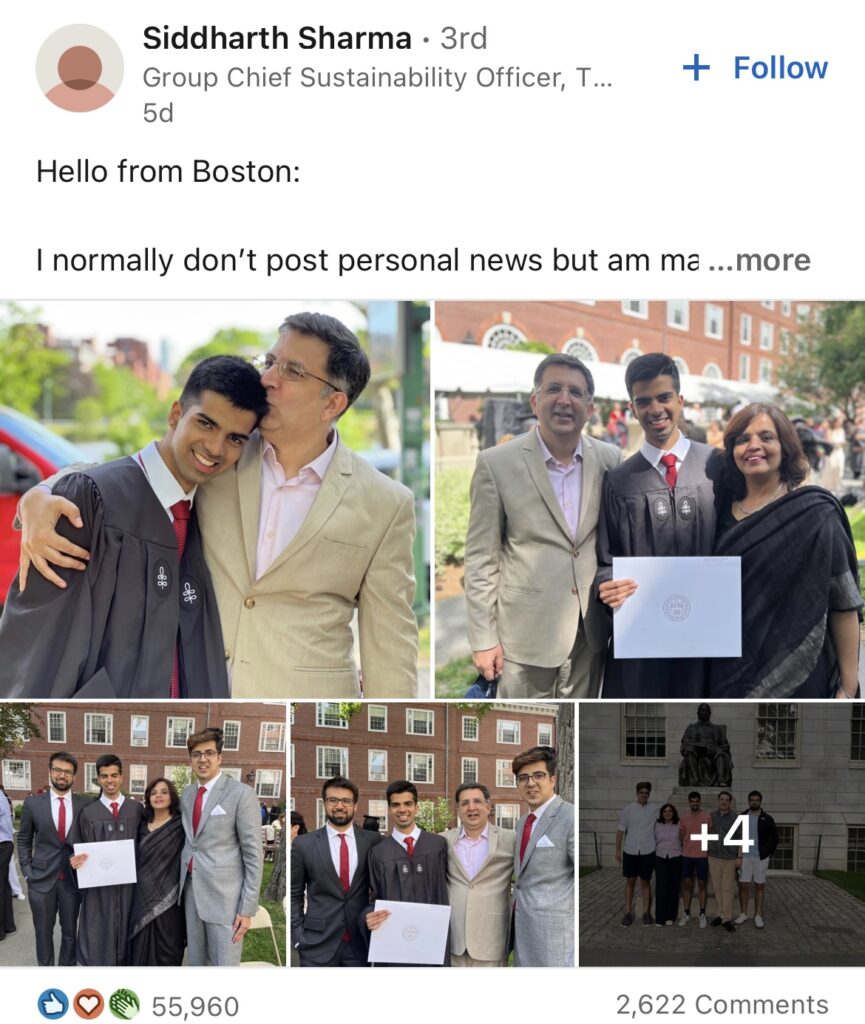Open photo of father kissing graduate
Viewport: 865px width, 1024px height.
point(215,500)
